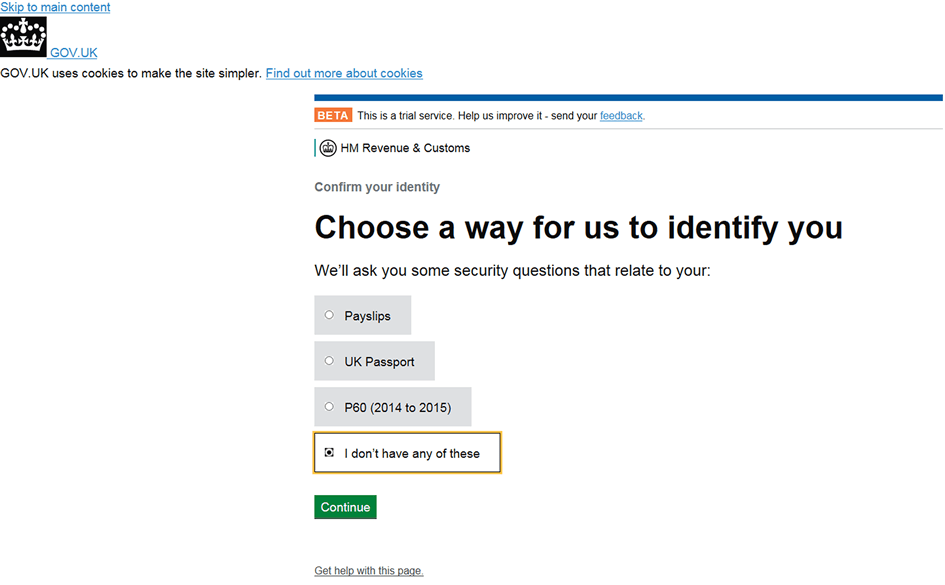This screenshot has width=945, height=585.
Task: Click the P60 (2014 to 2015) label text
Action: pyautogui.click(x=398, y=408)
